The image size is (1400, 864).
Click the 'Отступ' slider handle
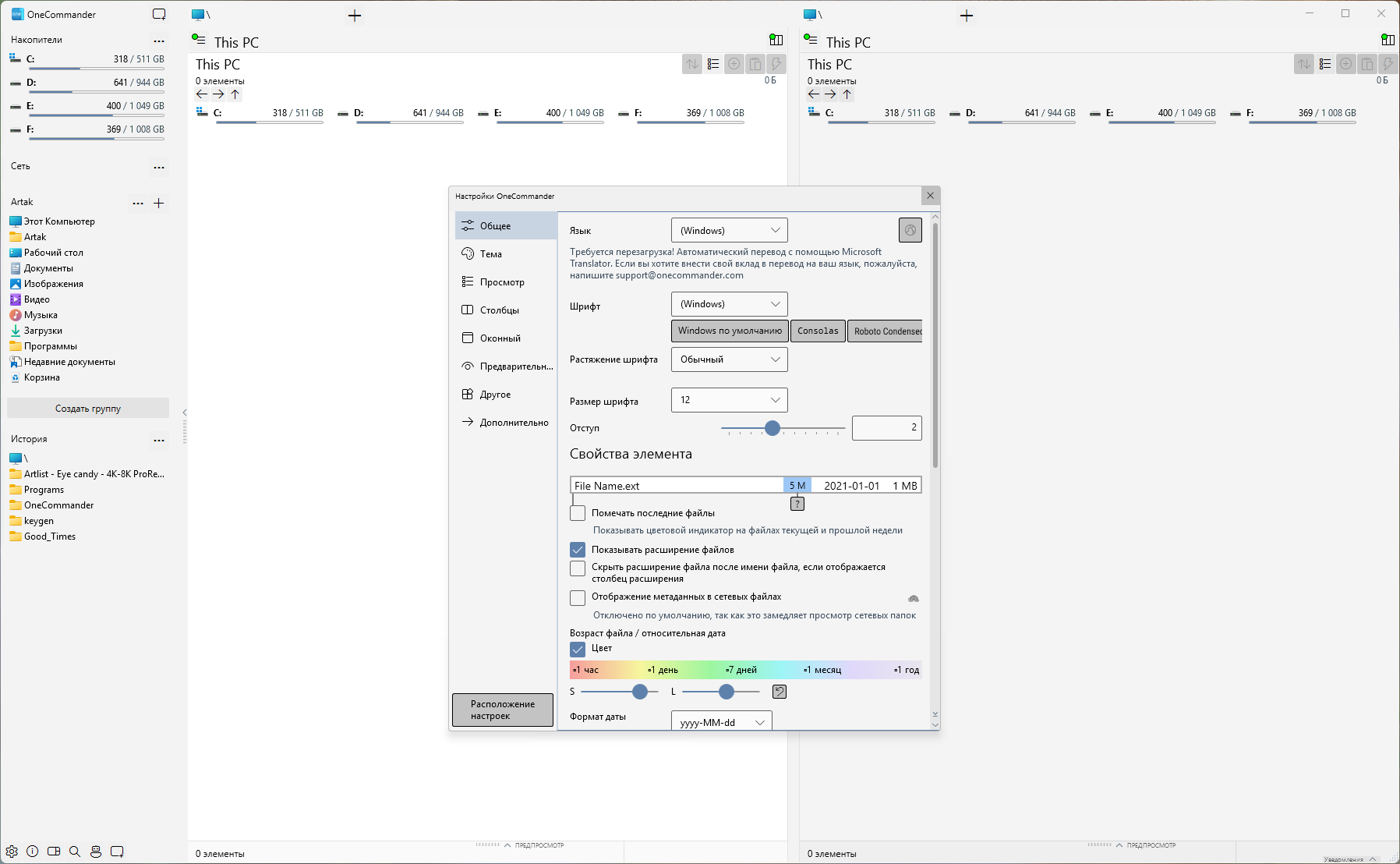point(772,428)
